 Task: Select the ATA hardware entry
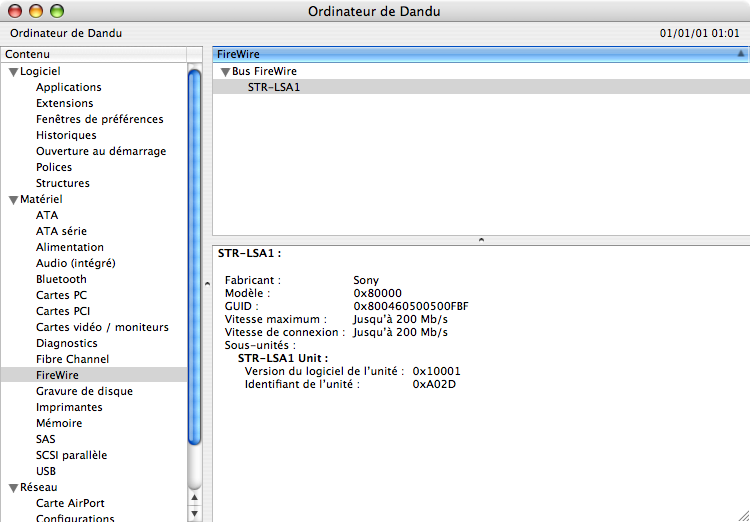click(47, 215)
